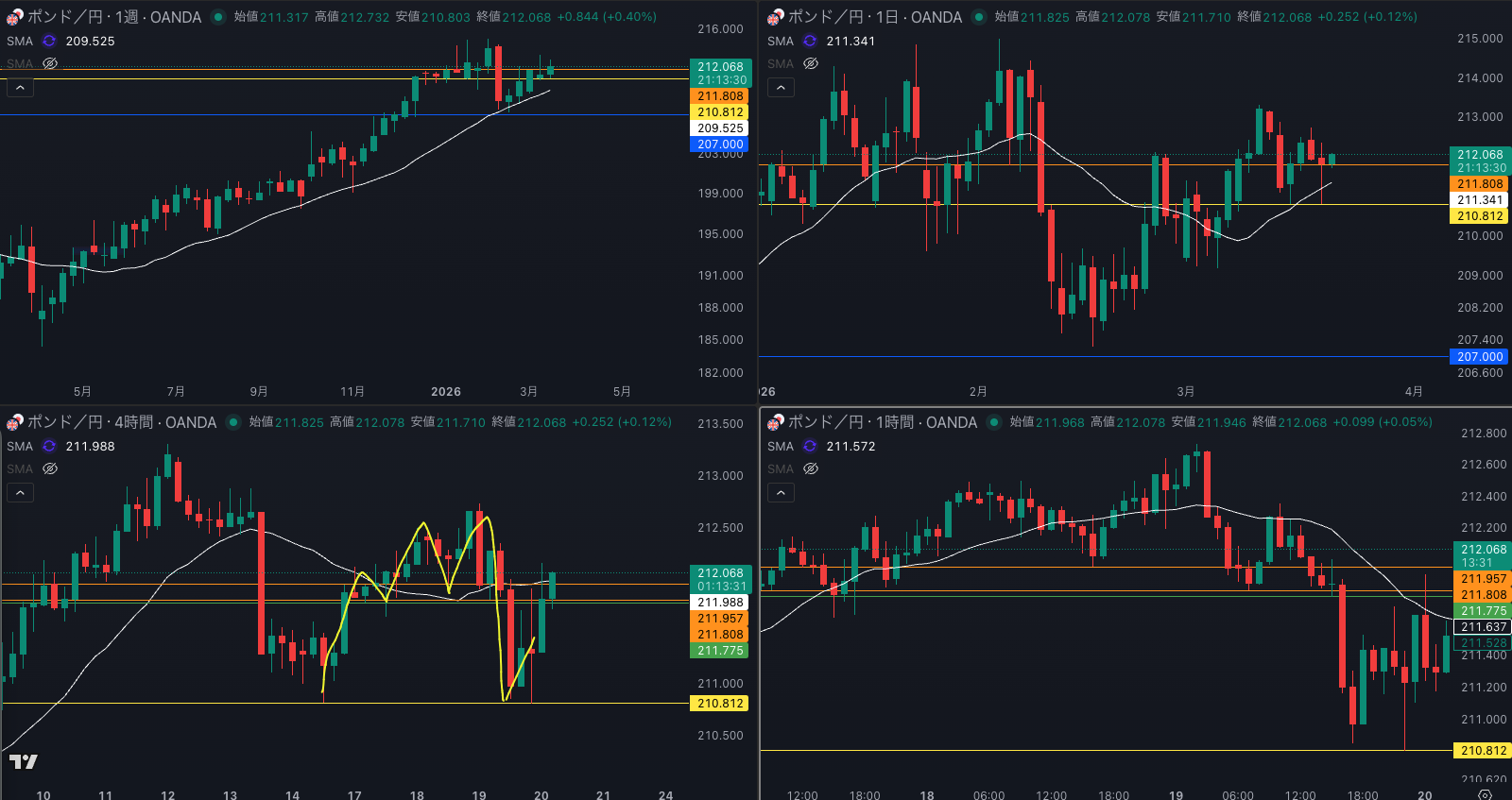
Task: Click the TradingView logo on 4-hour chart
Action: [x=24, y=761]
